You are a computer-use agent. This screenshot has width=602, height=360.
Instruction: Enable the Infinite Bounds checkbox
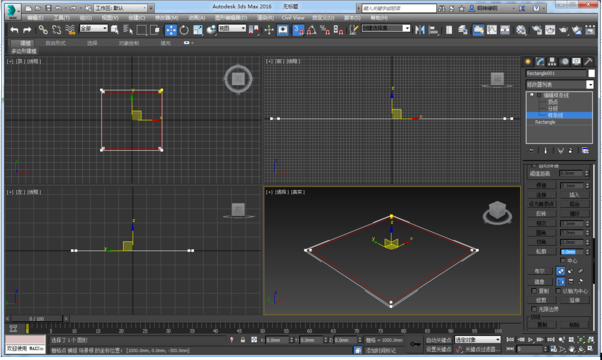(x=534, y=309)
